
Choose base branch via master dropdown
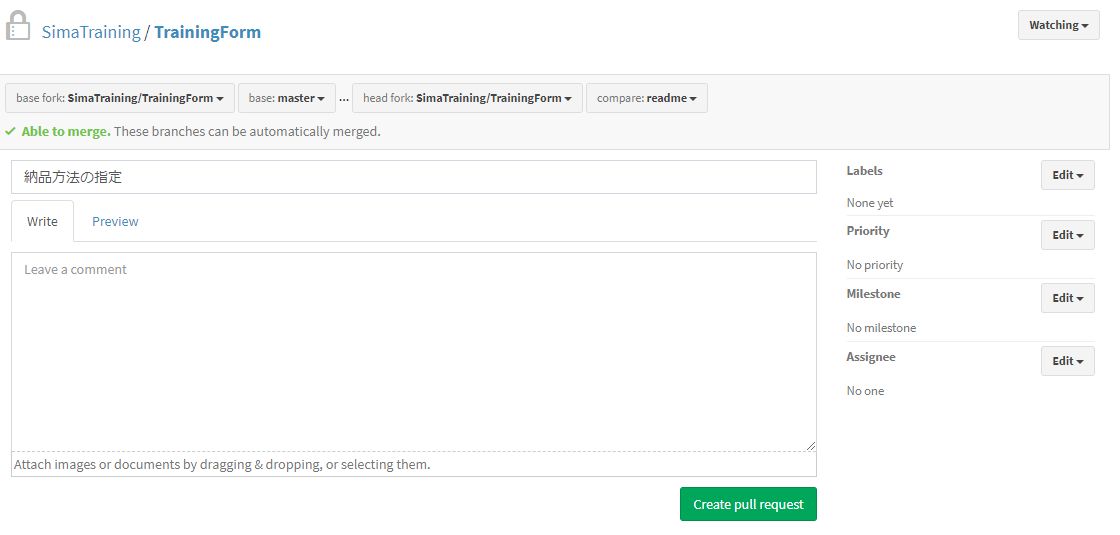click(x=286, y=98)
